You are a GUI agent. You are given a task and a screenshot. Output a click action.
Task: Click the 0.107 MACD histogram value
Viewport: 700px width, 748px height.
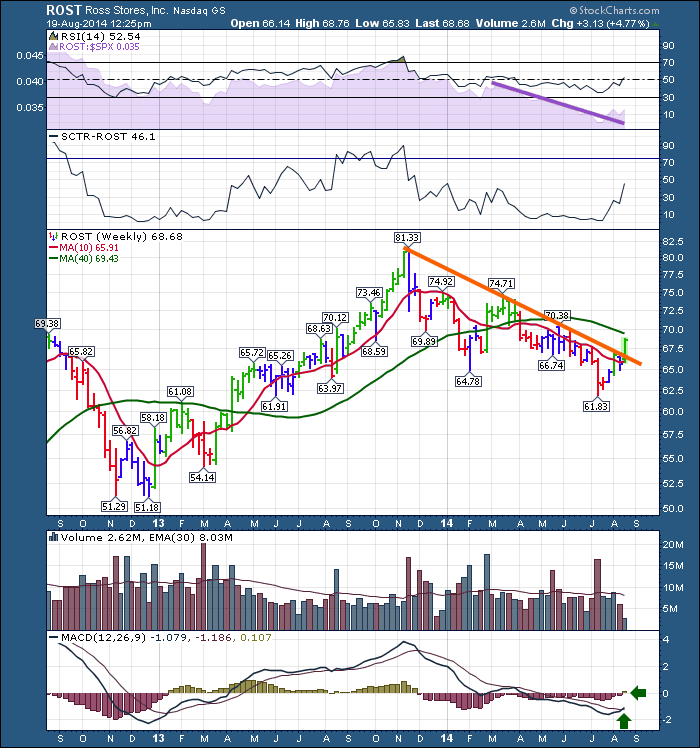pos(256,637)
